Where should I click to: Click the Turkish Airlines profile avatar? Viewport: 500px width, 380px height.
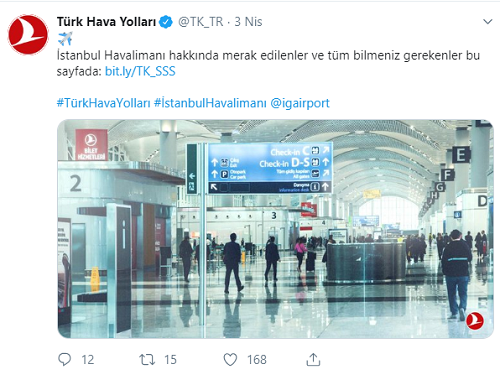[28, 35]
